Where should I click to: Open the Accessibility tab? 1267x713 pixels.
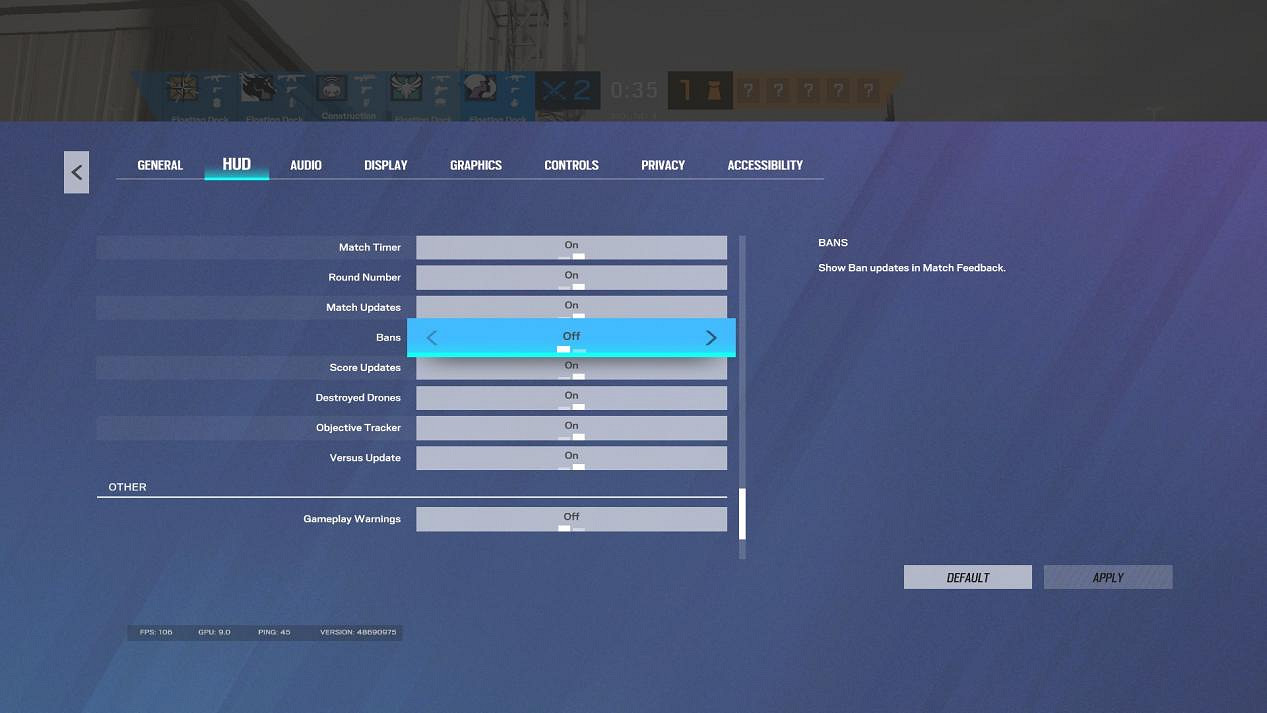tap(765, 165)
